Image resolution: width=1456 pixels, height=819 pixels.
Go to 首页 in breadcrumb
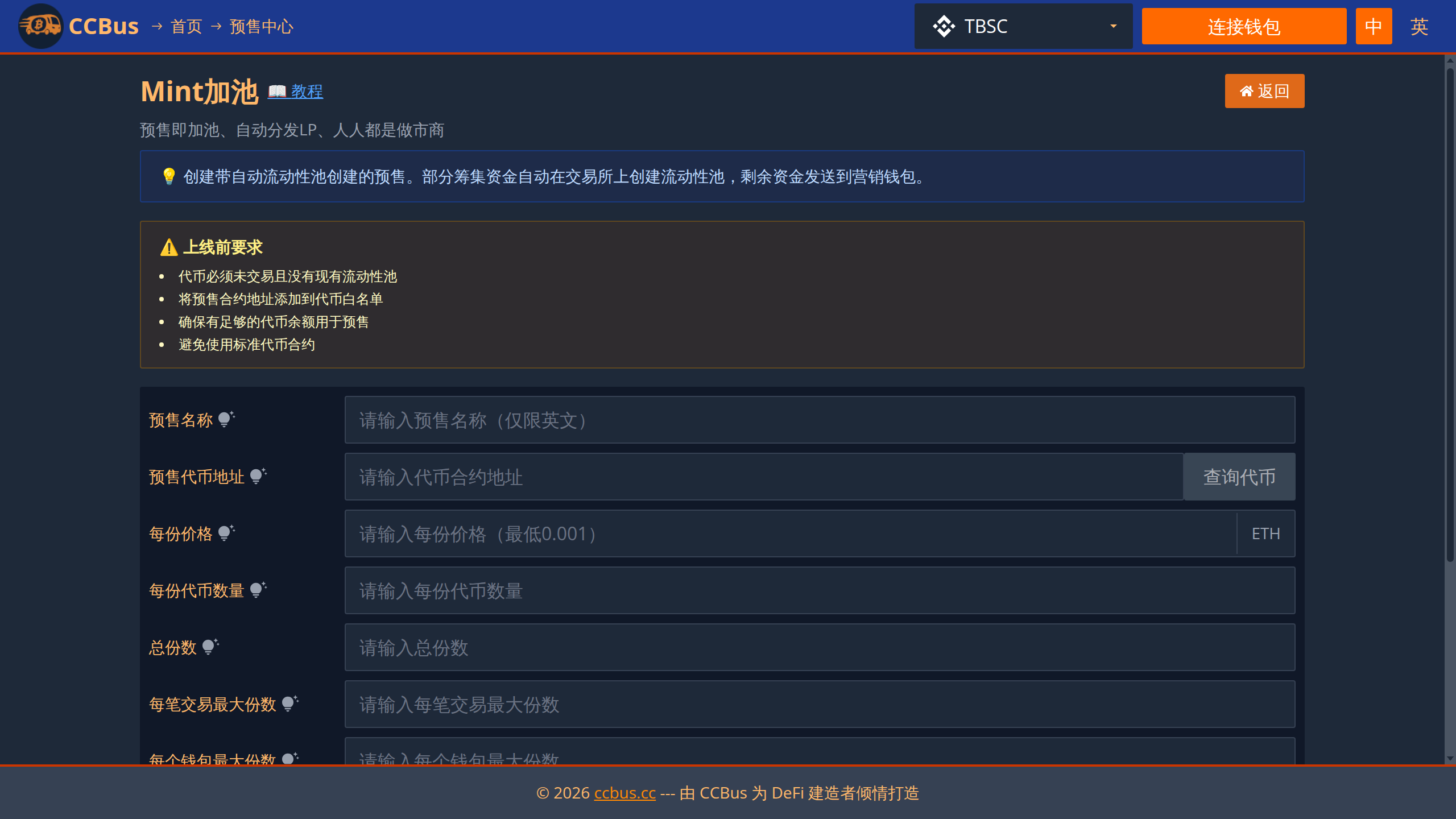[187, 26]
